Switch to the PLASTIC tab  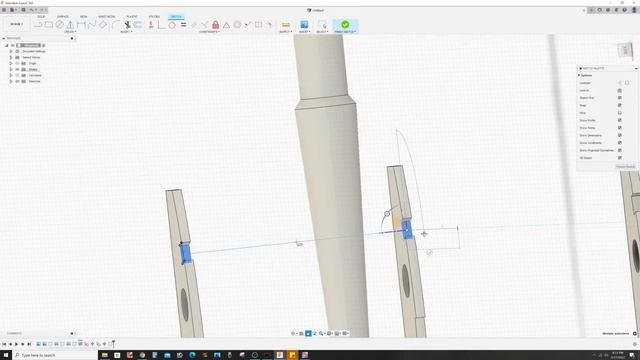pos(132,17)
